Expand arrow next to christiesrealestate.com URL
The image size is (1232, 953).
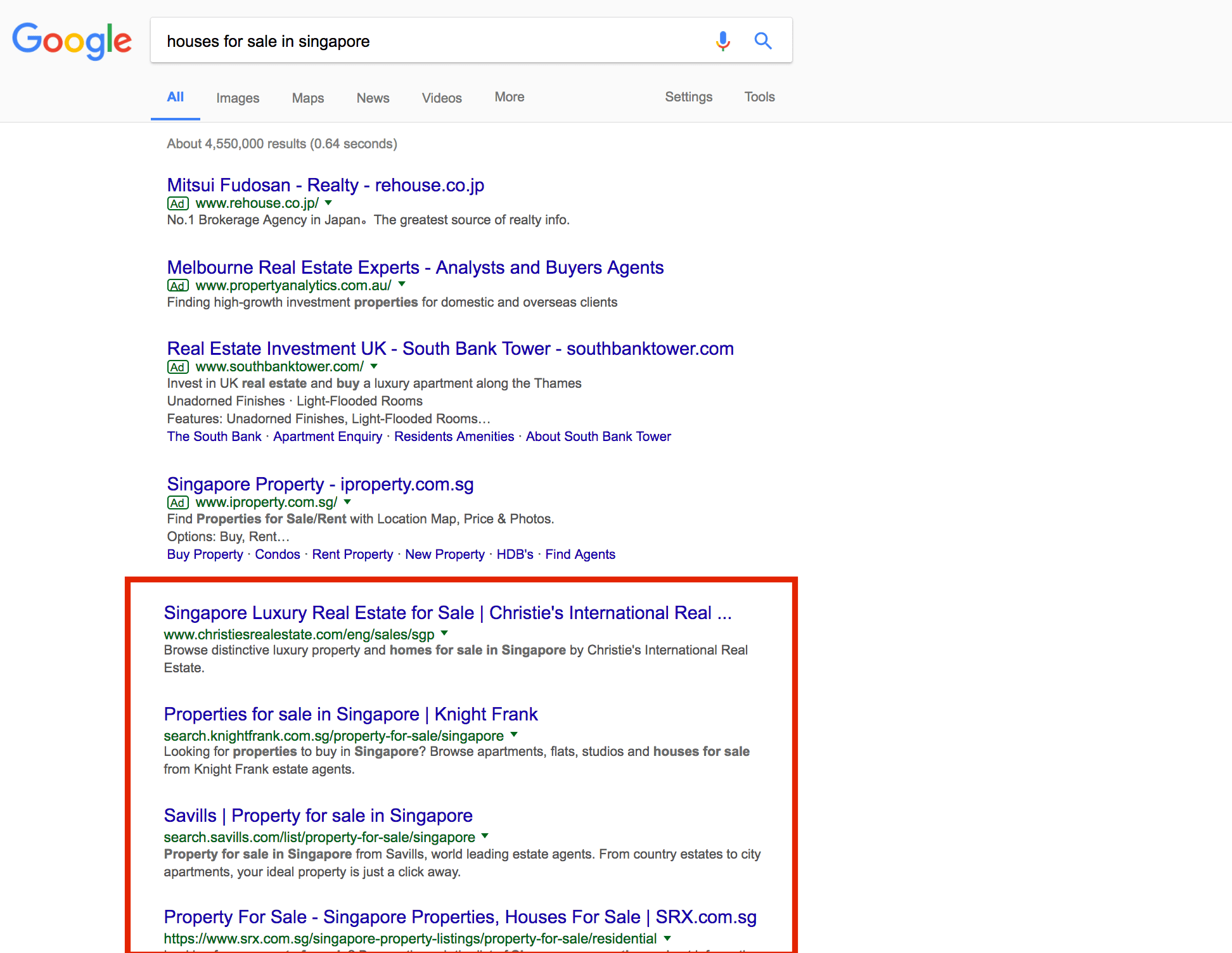[444, 634]
